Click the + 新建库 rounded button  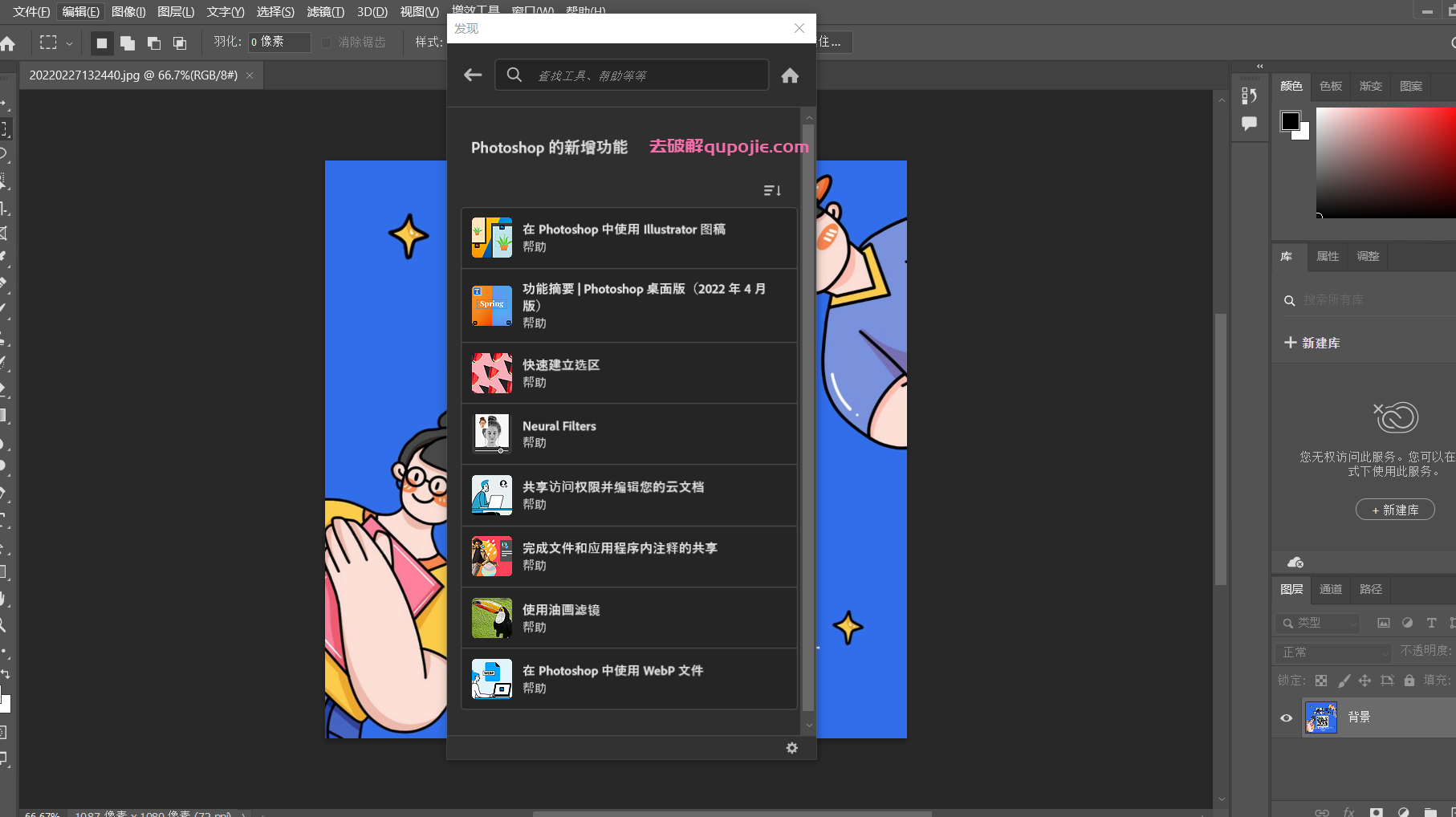(1395, 510)
